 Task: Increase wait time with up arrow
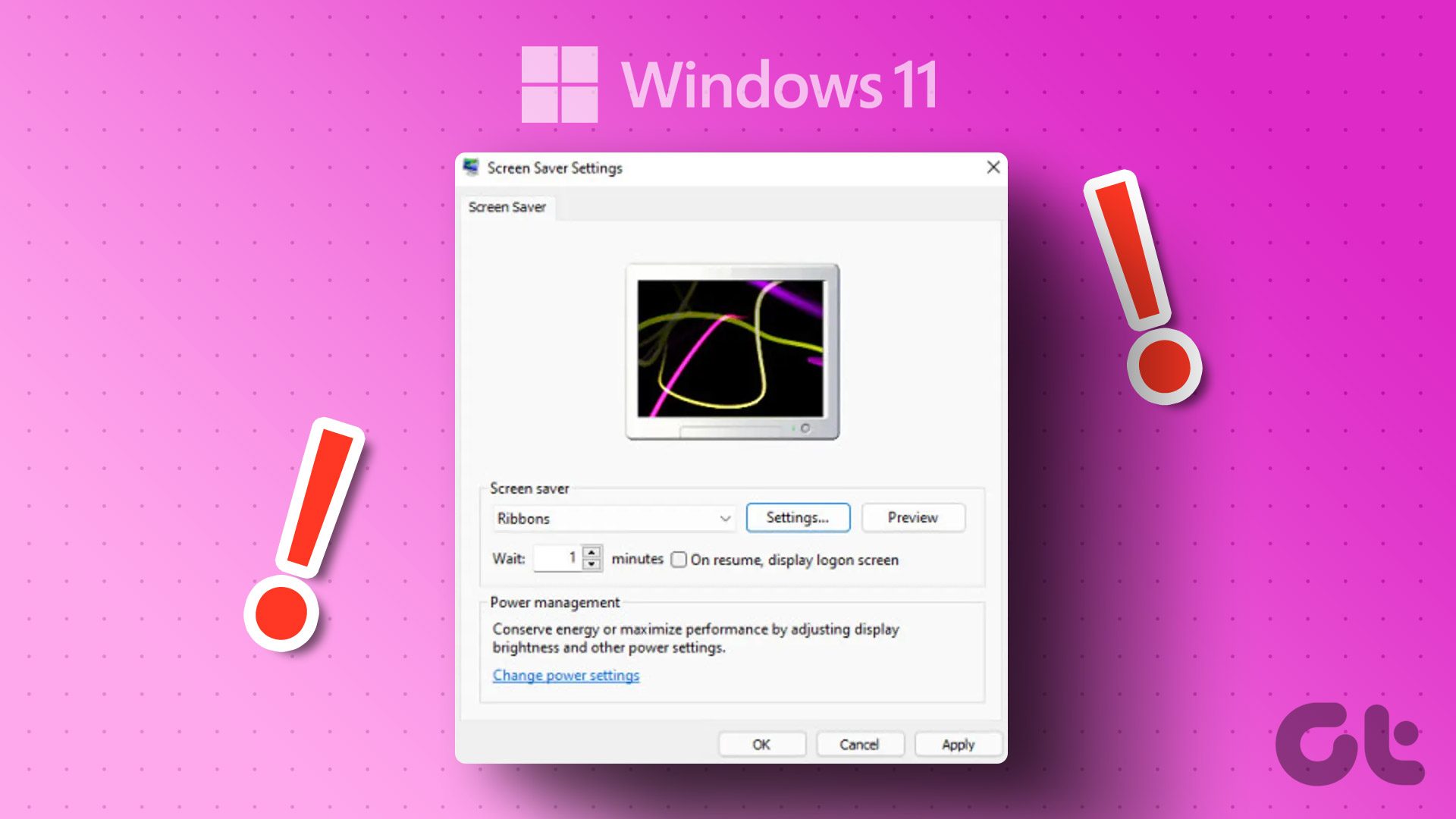(591, 551)
